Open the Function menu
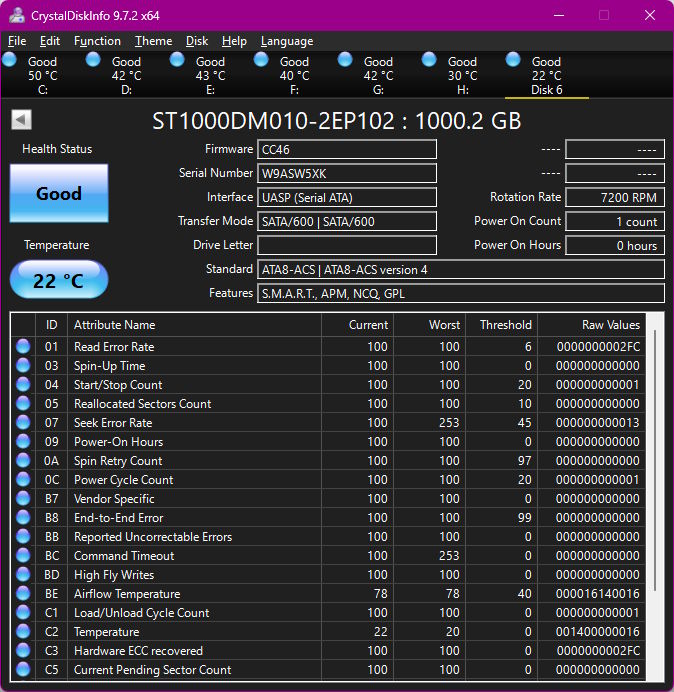674x692 pixels. (97, 41)
